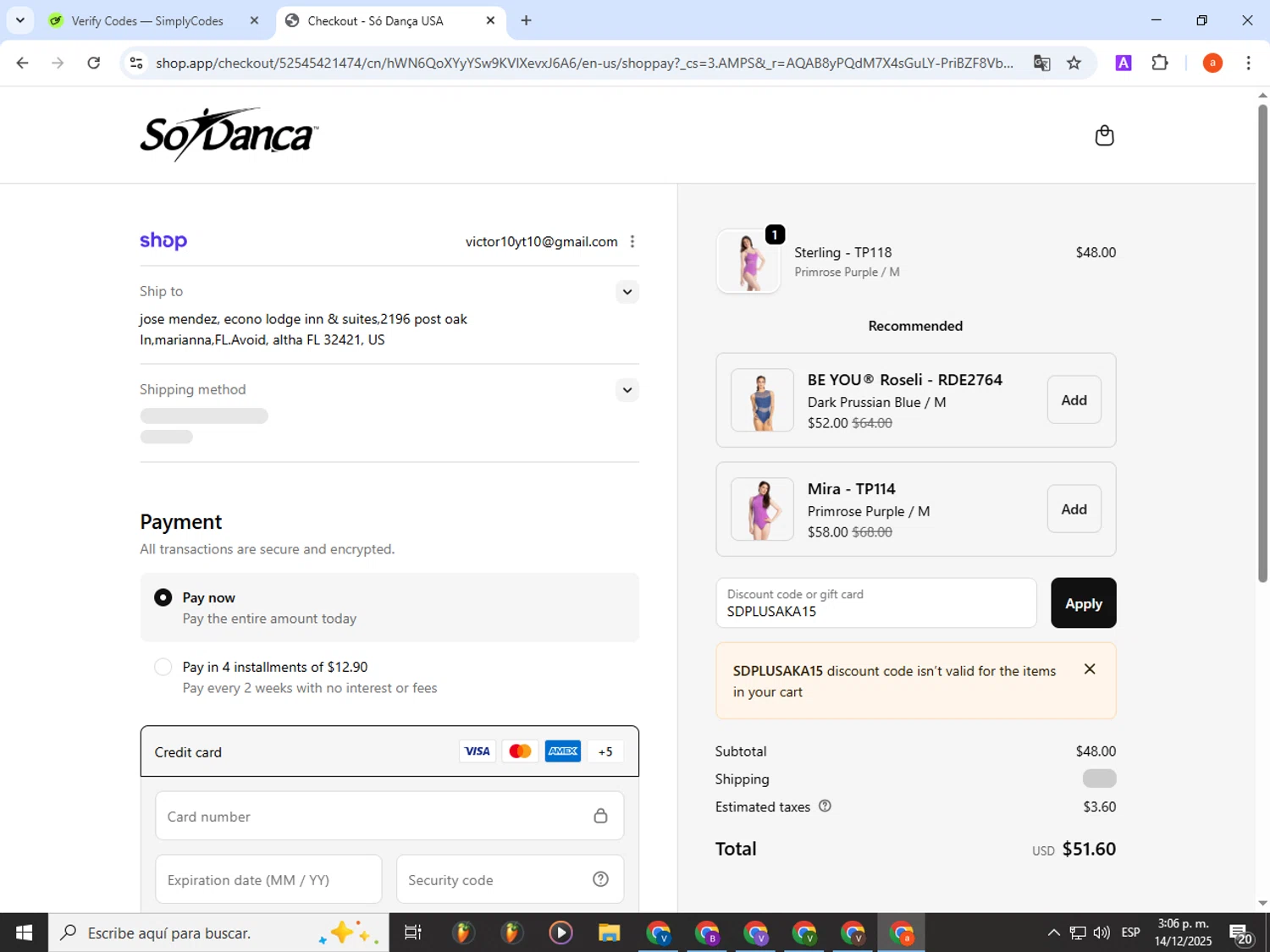The image size is (1270, 952).
Task: Open Task View on the taskbar
Action: 413,933
